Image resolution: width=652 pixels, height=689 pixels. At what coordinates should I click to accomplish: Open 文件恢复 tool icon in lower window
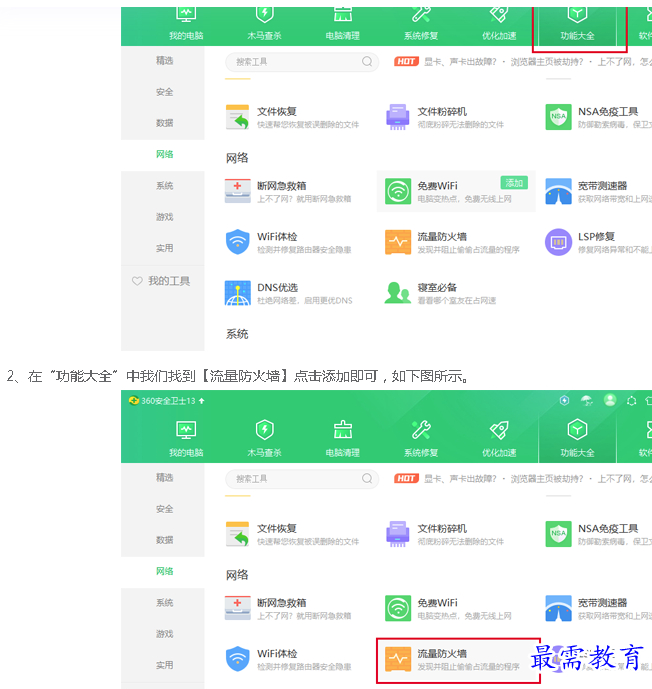238,534
